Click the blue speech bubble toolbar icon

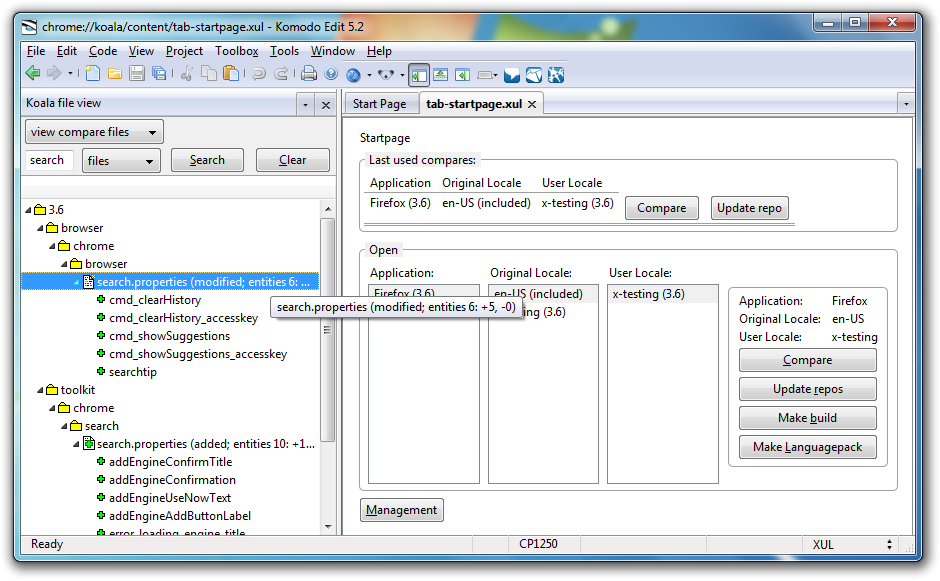tap(511, 75)
